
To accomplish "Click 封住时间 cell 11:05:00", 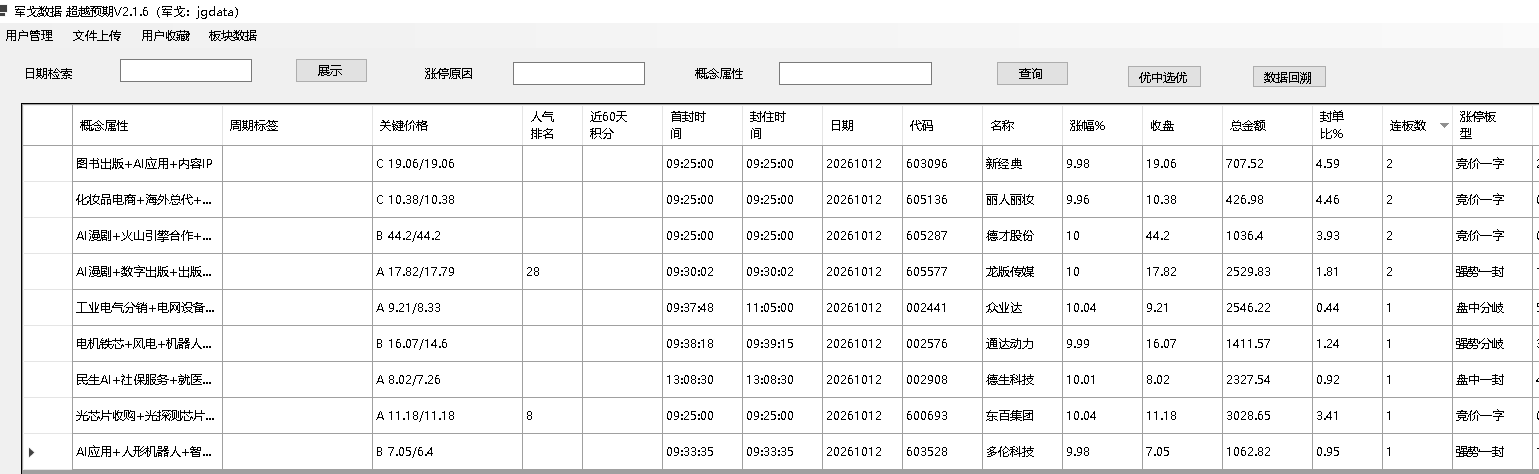I will click(x=782, y=308).
